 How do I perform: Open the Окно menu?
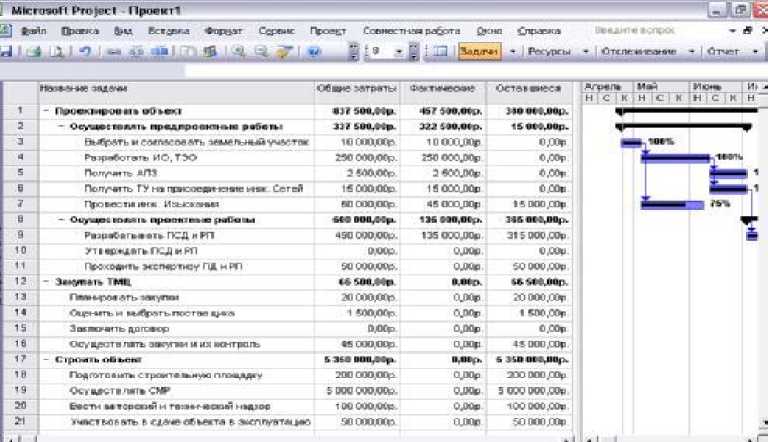coord(489,31)
